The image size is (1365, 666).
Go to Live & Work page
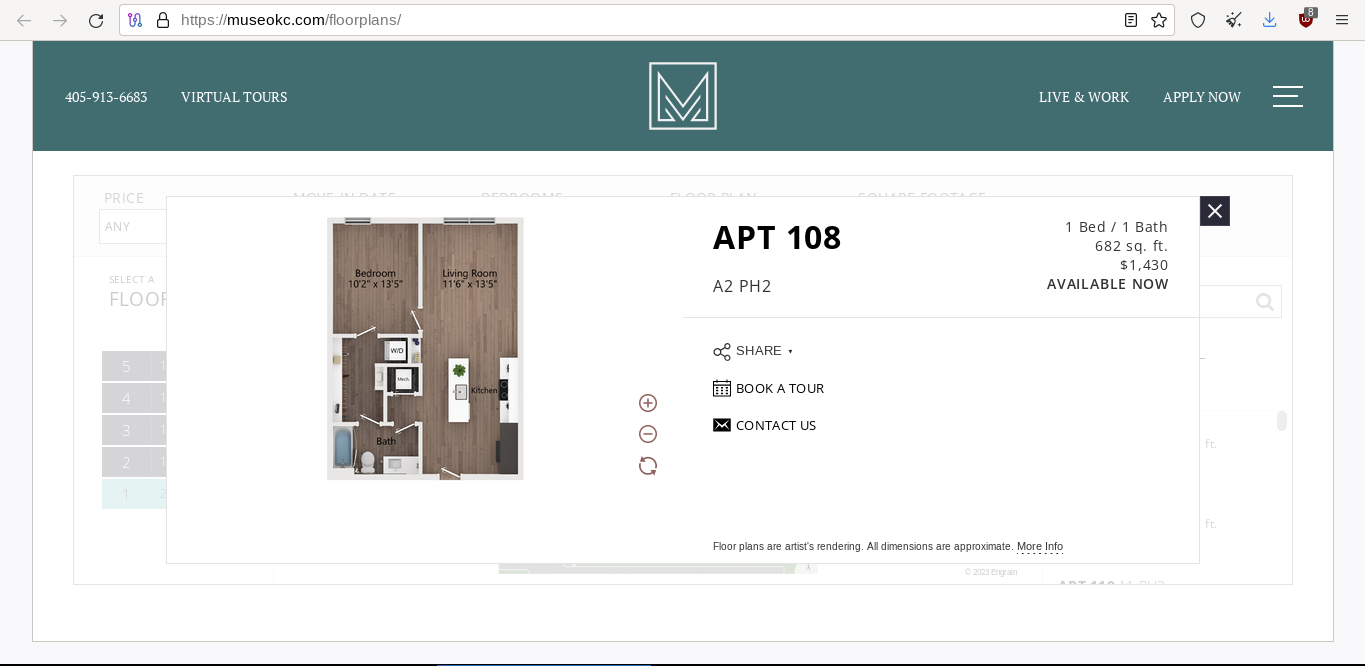tap(1084, 97)
